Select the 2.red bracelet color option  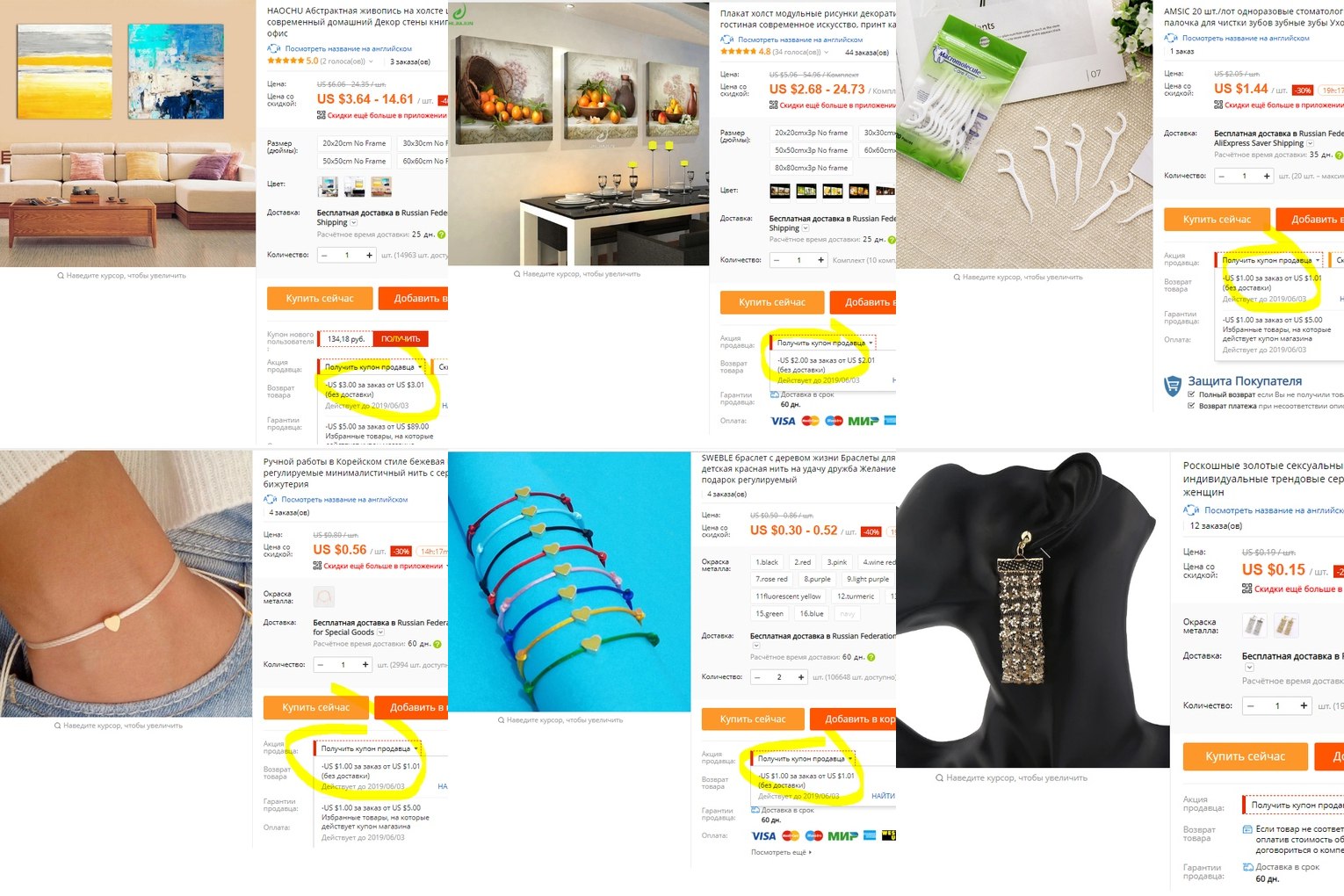click(x=803, y=562)
